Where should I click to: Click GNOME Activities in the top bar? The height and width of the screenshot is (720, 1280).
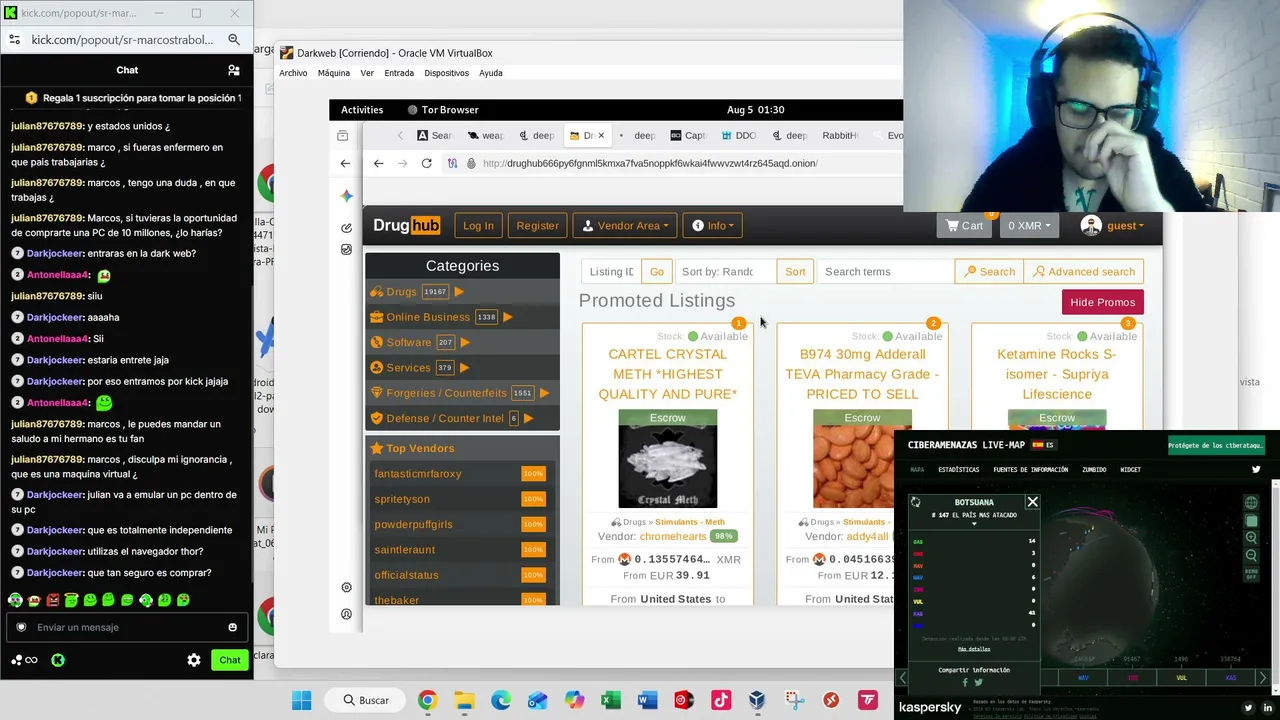(362, 110)
